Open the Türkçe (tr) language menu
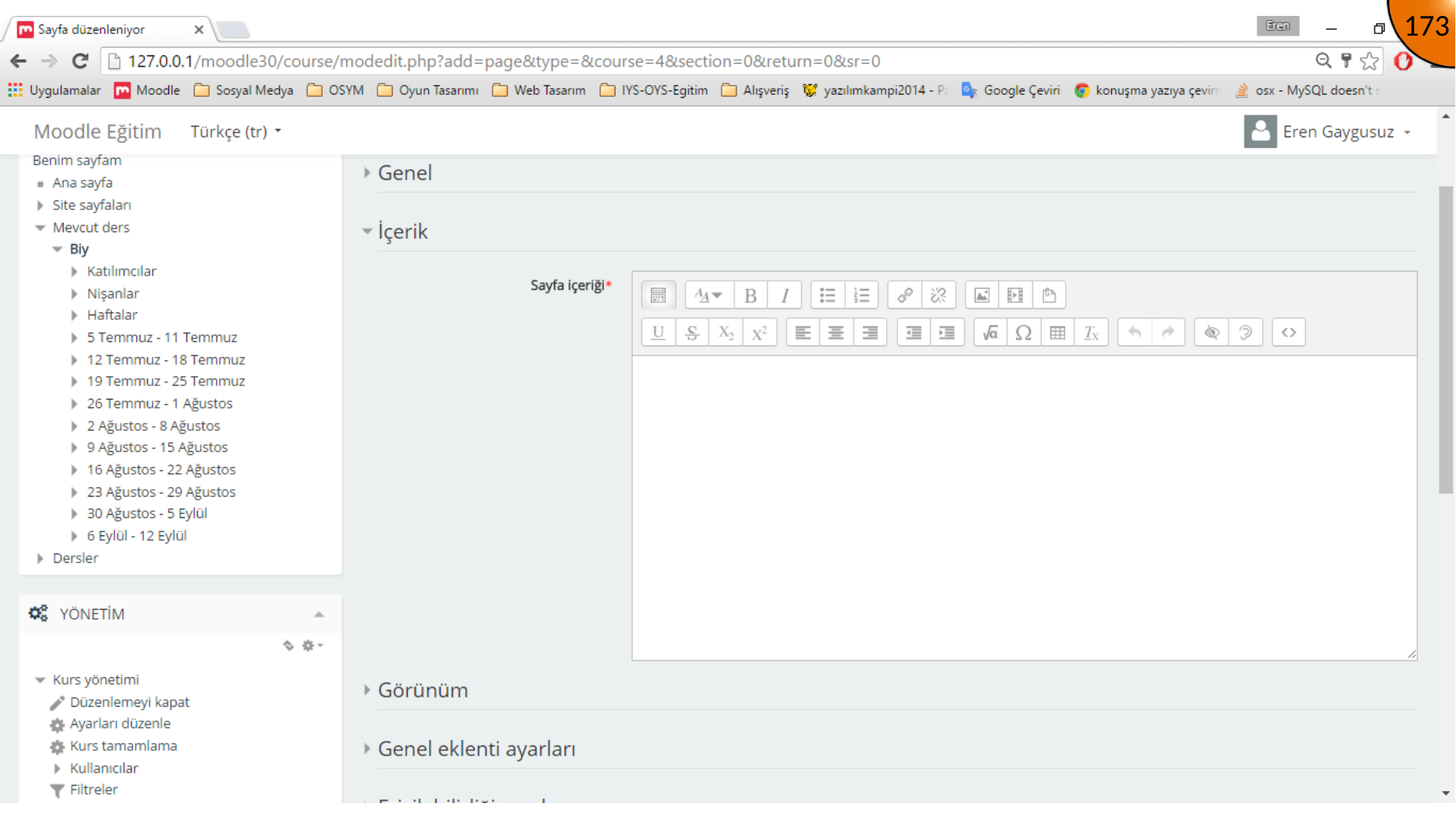The image size is (1456, 819). tap(236, 132)
